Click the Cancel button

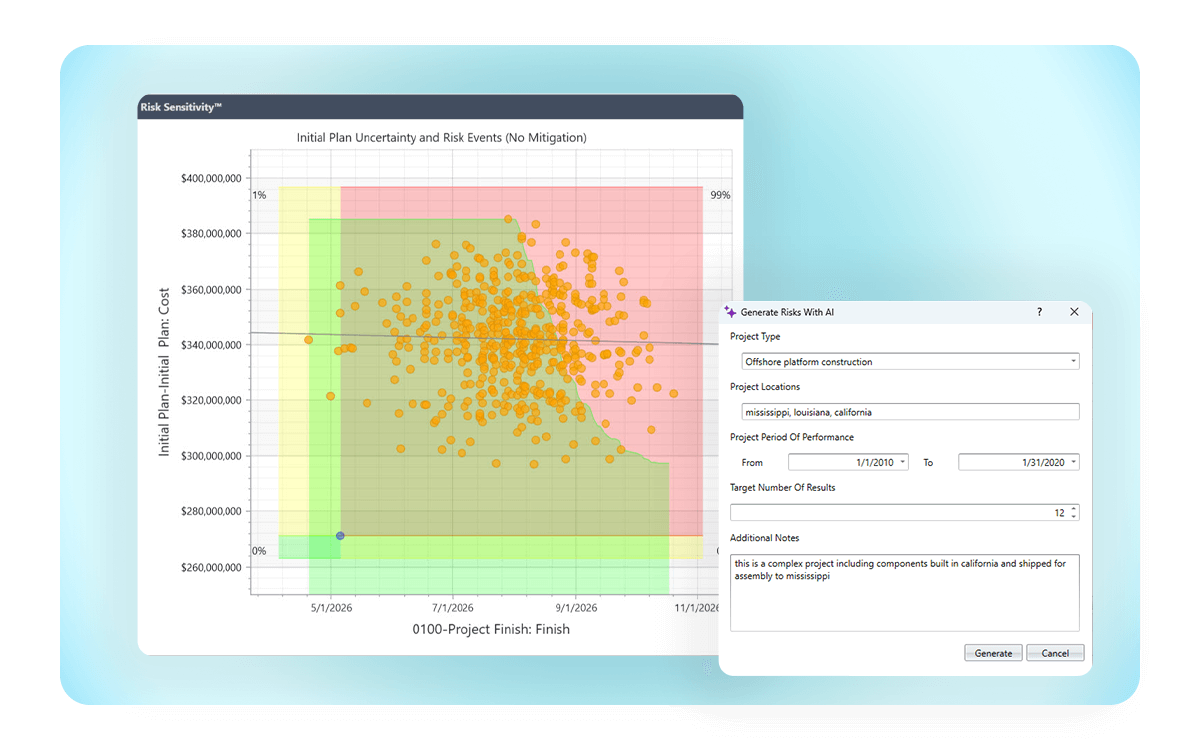coord(1055,652)
